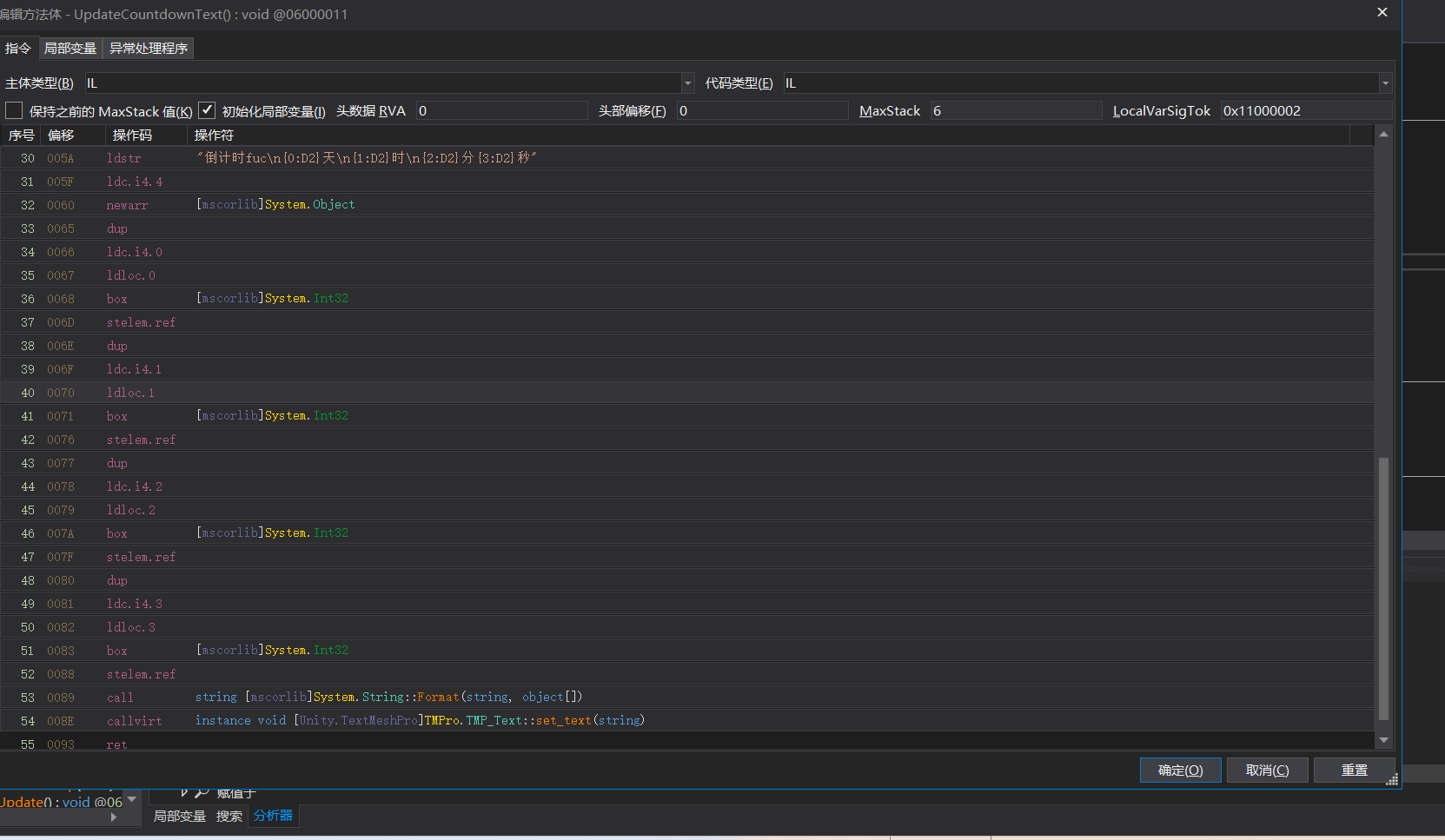The width and height of the screenshot is (1445, 840).
Task: Select the ldstr countdown string operand in row 30
Action: click(367, 158)
